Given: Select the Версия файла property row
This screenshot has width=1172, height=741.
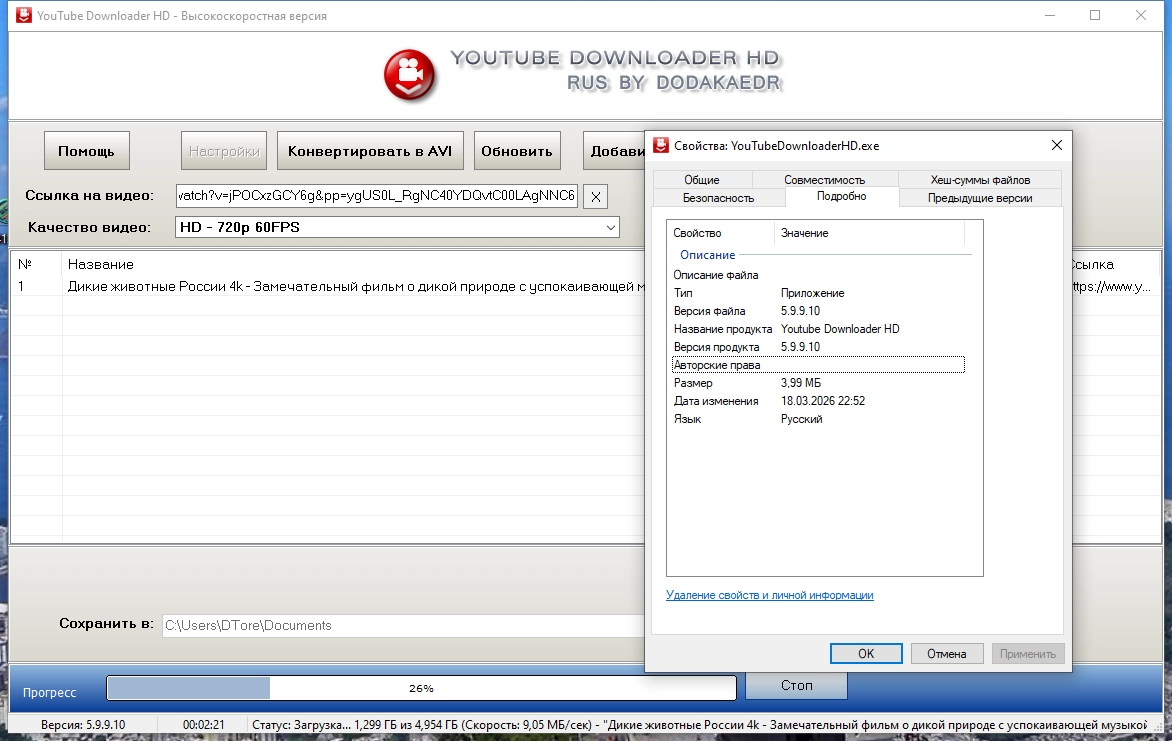Looking at the screenshot, I should 818,311.
